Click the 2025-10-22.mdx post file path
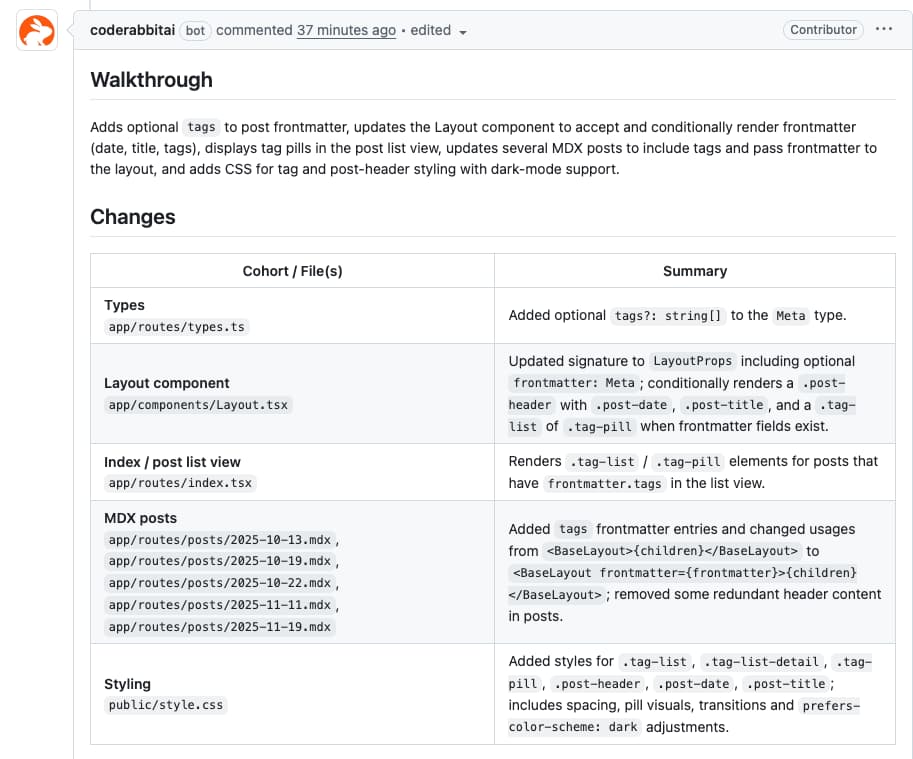 point(219,583)
